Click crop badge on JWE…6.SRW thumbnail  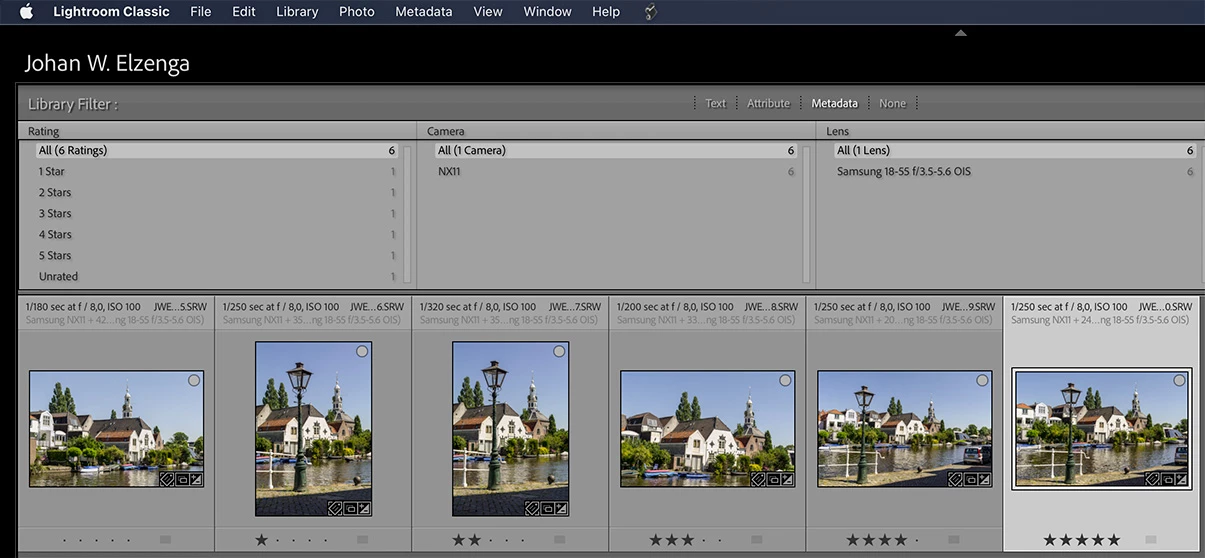click(350, 508)
